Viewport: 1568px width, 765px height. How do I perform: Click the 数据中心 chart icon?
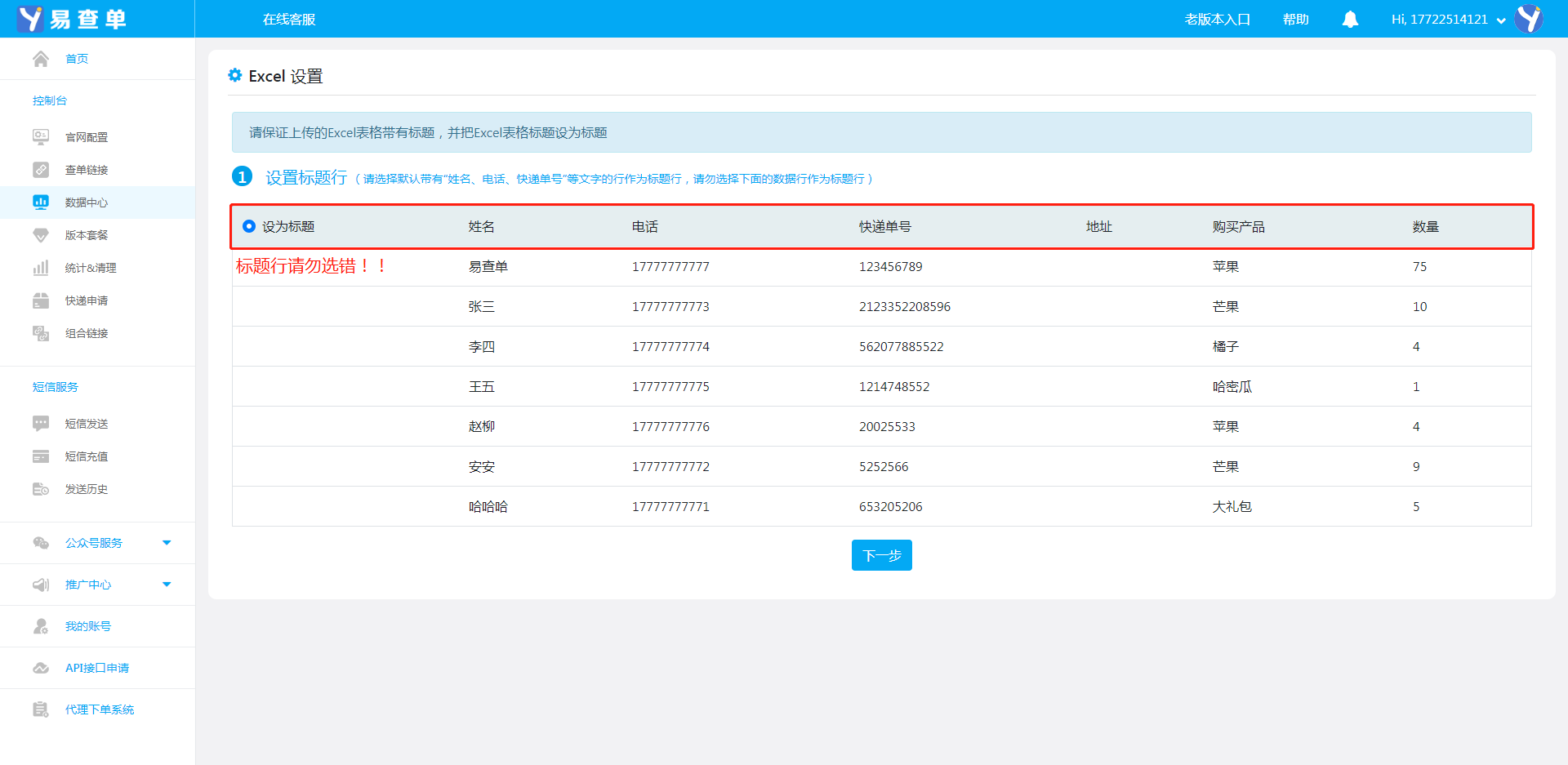[41, 202]
